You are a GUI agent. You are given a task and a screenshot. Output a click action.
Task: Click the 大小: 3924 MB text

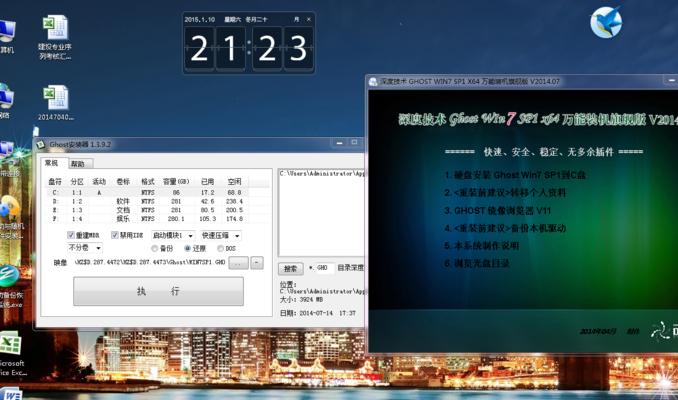click(301, 299)
